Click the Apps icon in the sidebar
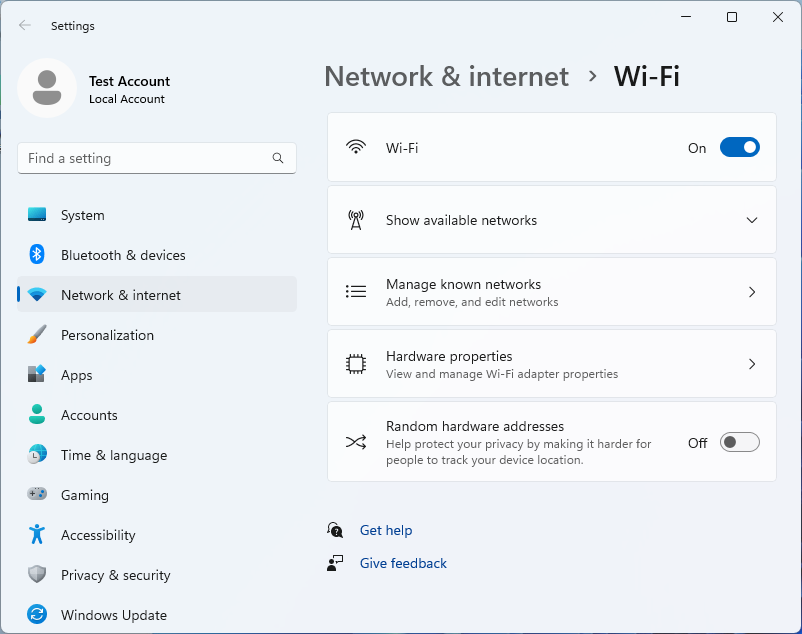The image size is (802, 634). coord(37,374)
